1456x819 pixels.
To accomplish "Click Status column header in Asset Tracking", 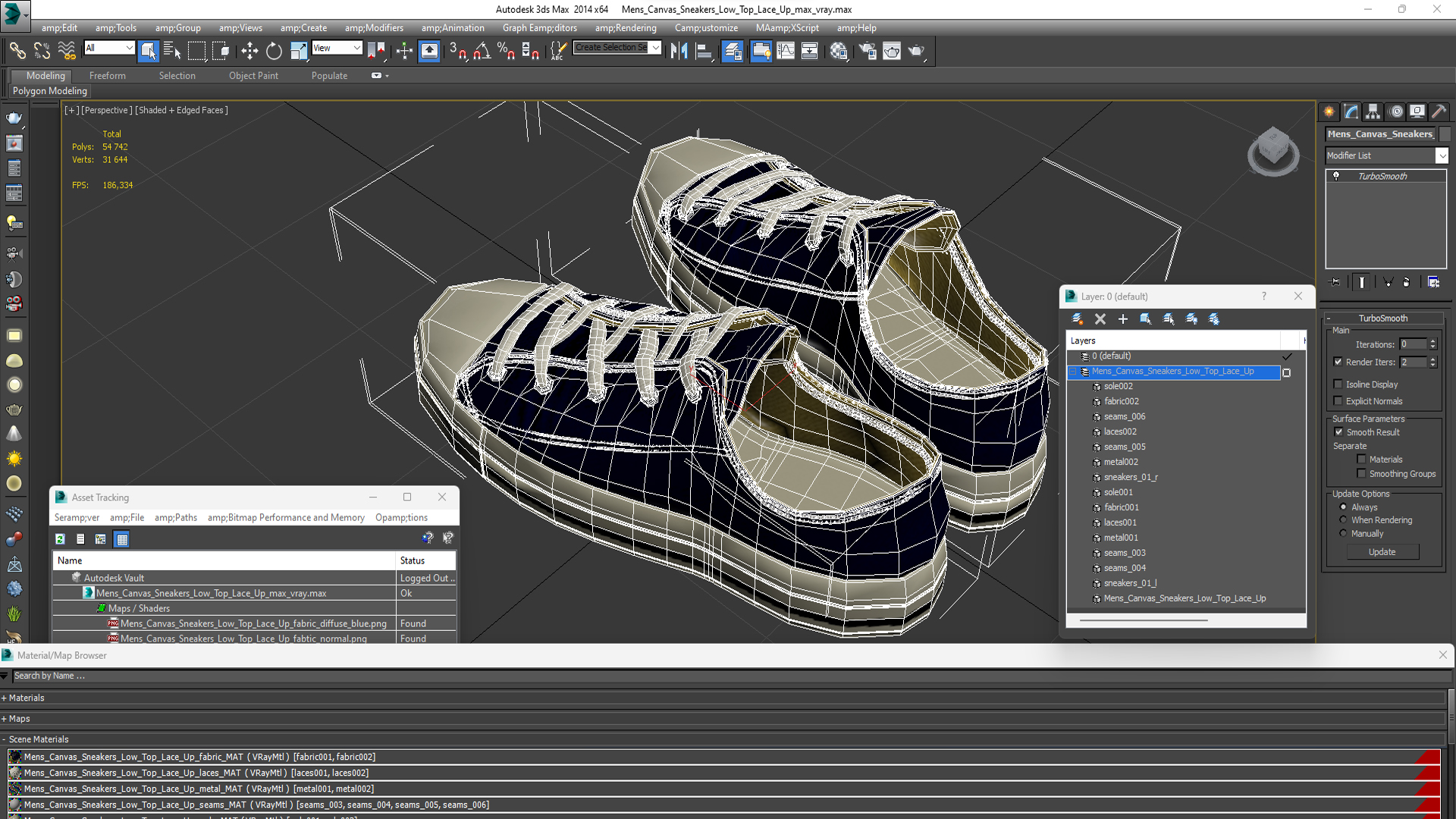I will (426, 560).
